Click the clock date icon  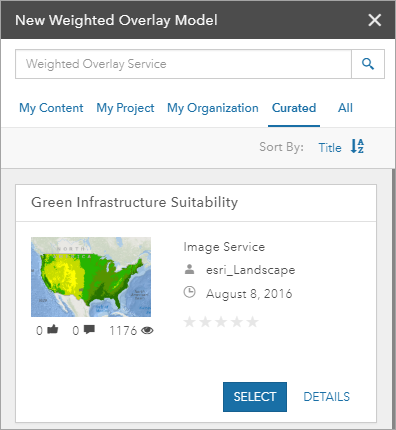pyautogui.click(x=189, y=292)
